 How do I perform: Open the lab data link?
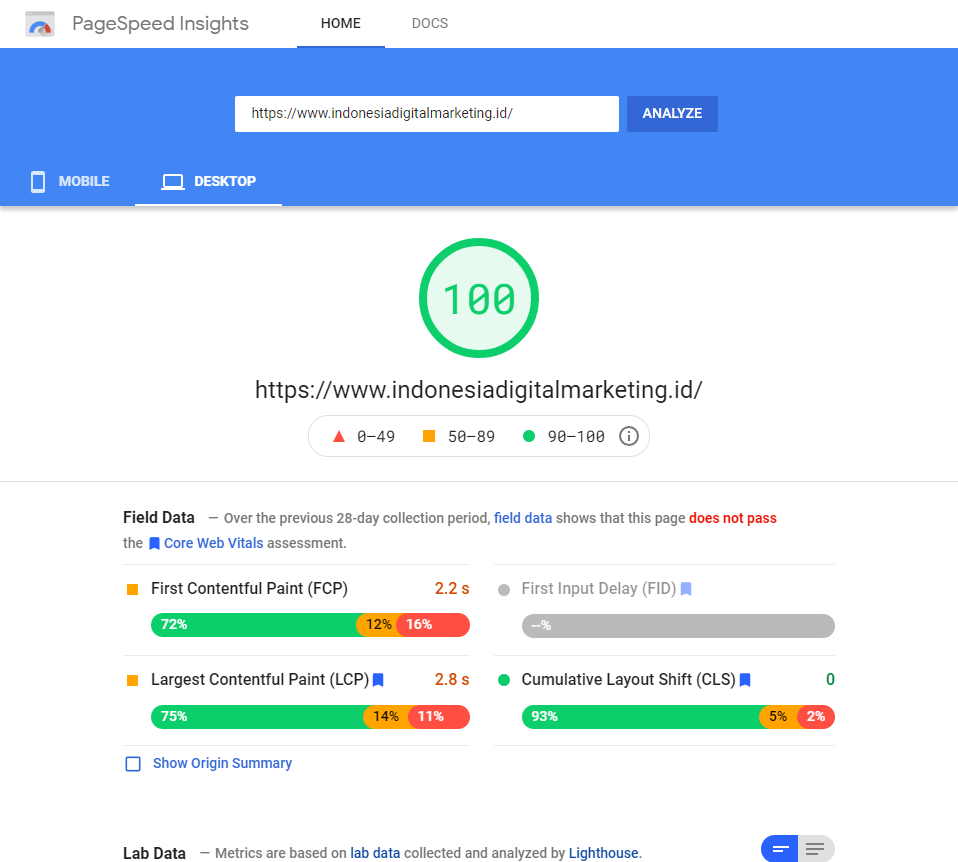(x=375, y=853)
